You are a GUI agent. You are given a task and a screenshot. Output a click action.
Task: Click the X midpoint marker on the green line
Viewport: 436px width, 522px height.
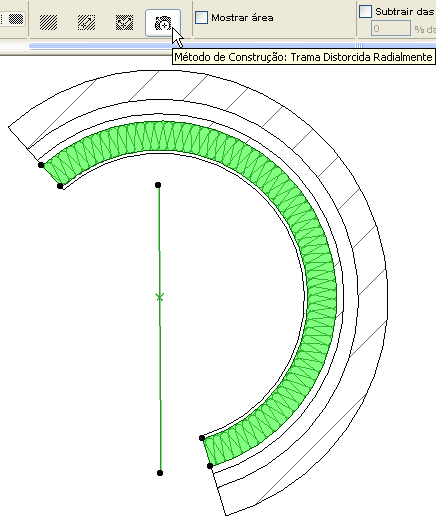click(x=160, y=297)
